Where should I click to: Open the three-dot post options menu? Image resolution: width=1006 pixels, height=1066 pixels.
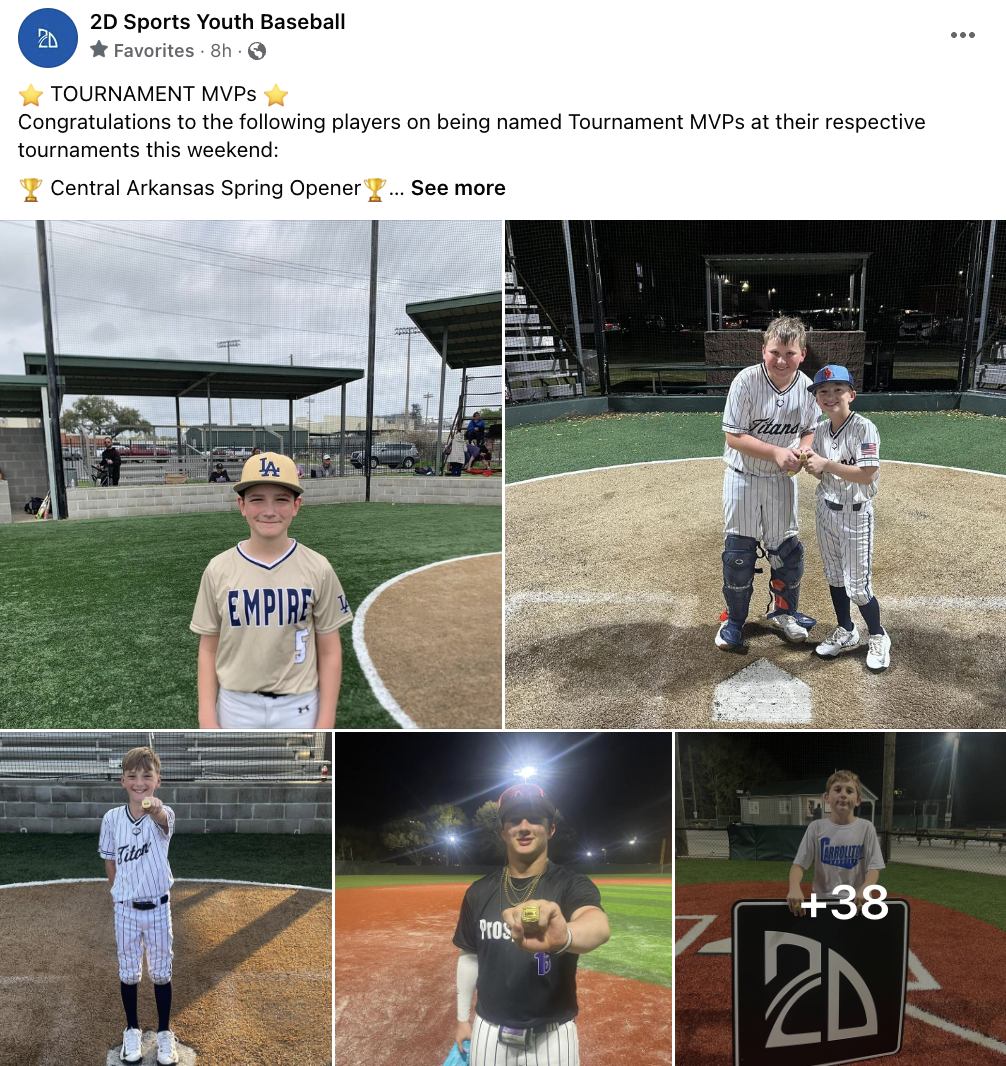click(x=962, y=35)
